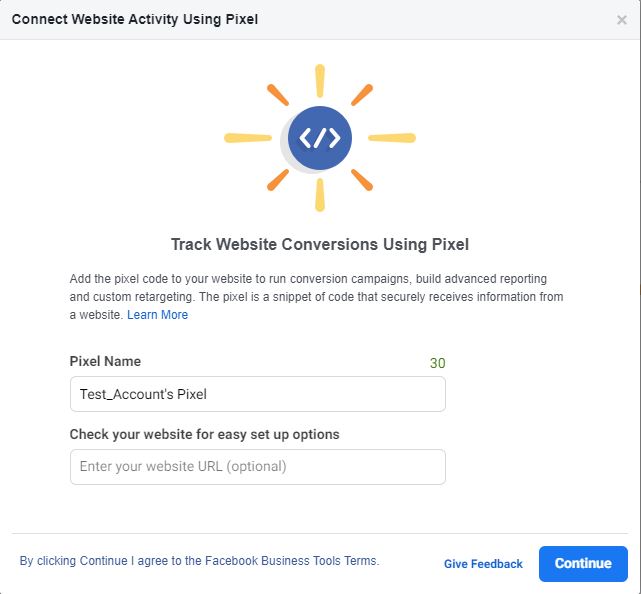Open the Facebook Business Tools Terms link
Screen dimensions: 641x594
(291, 560)
